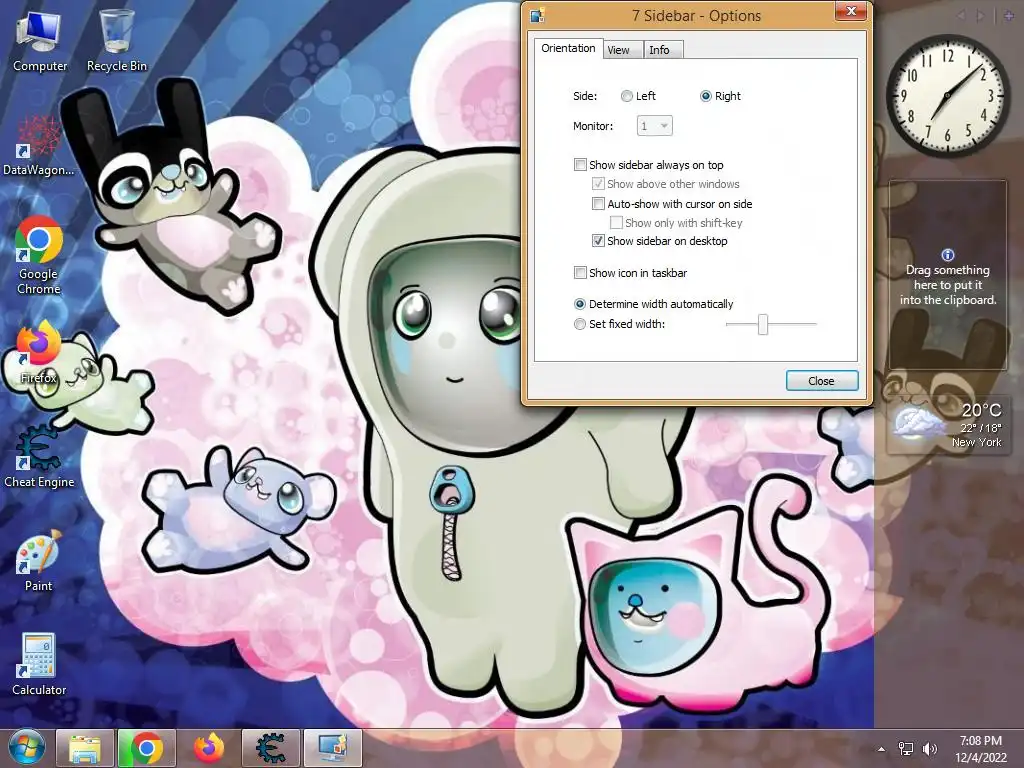Click the clipboard gadget info icon
1024x768 pixels.
coord(948,255)
